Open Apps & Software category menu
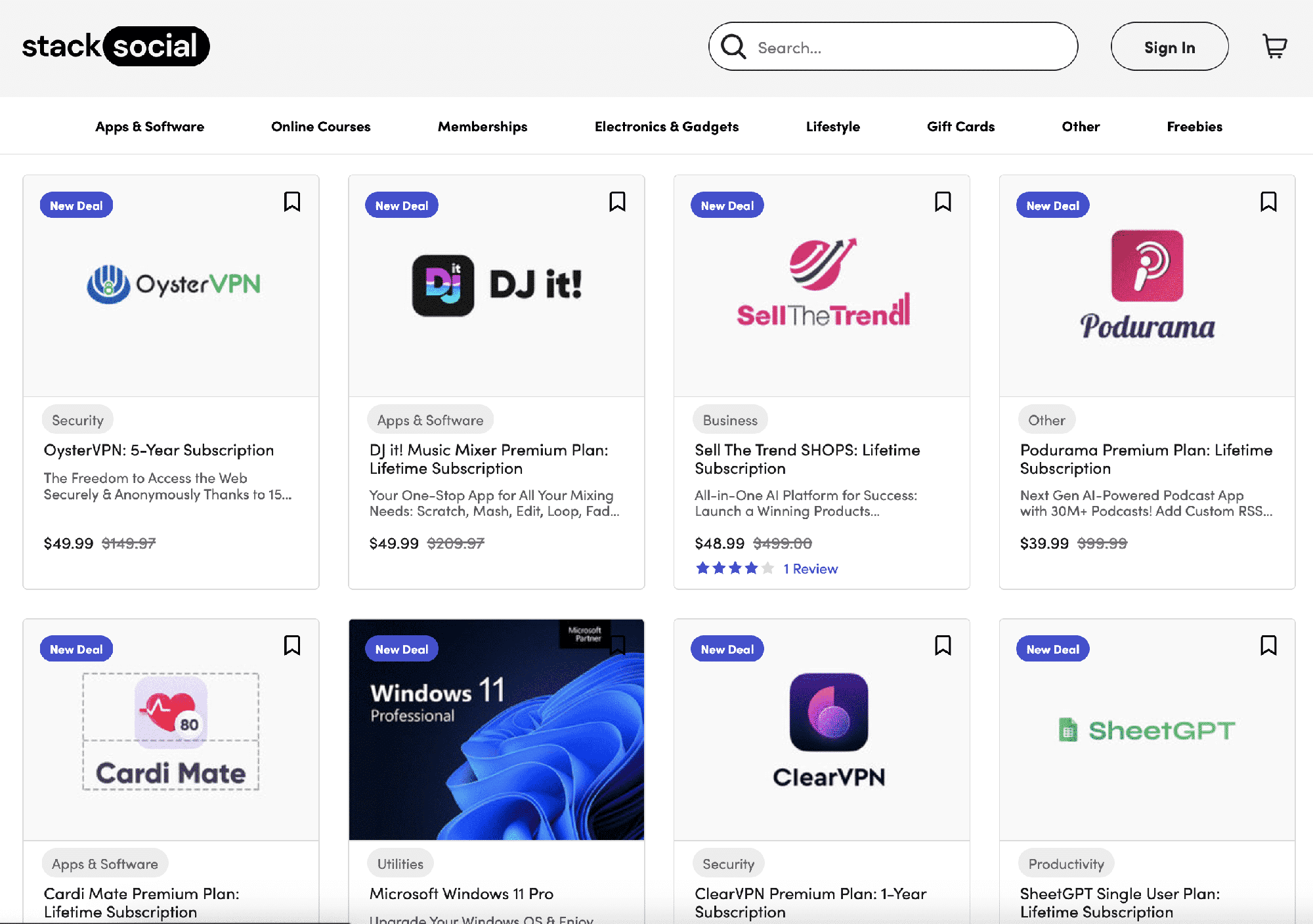 pyautogui.click(x=150, y=127)
